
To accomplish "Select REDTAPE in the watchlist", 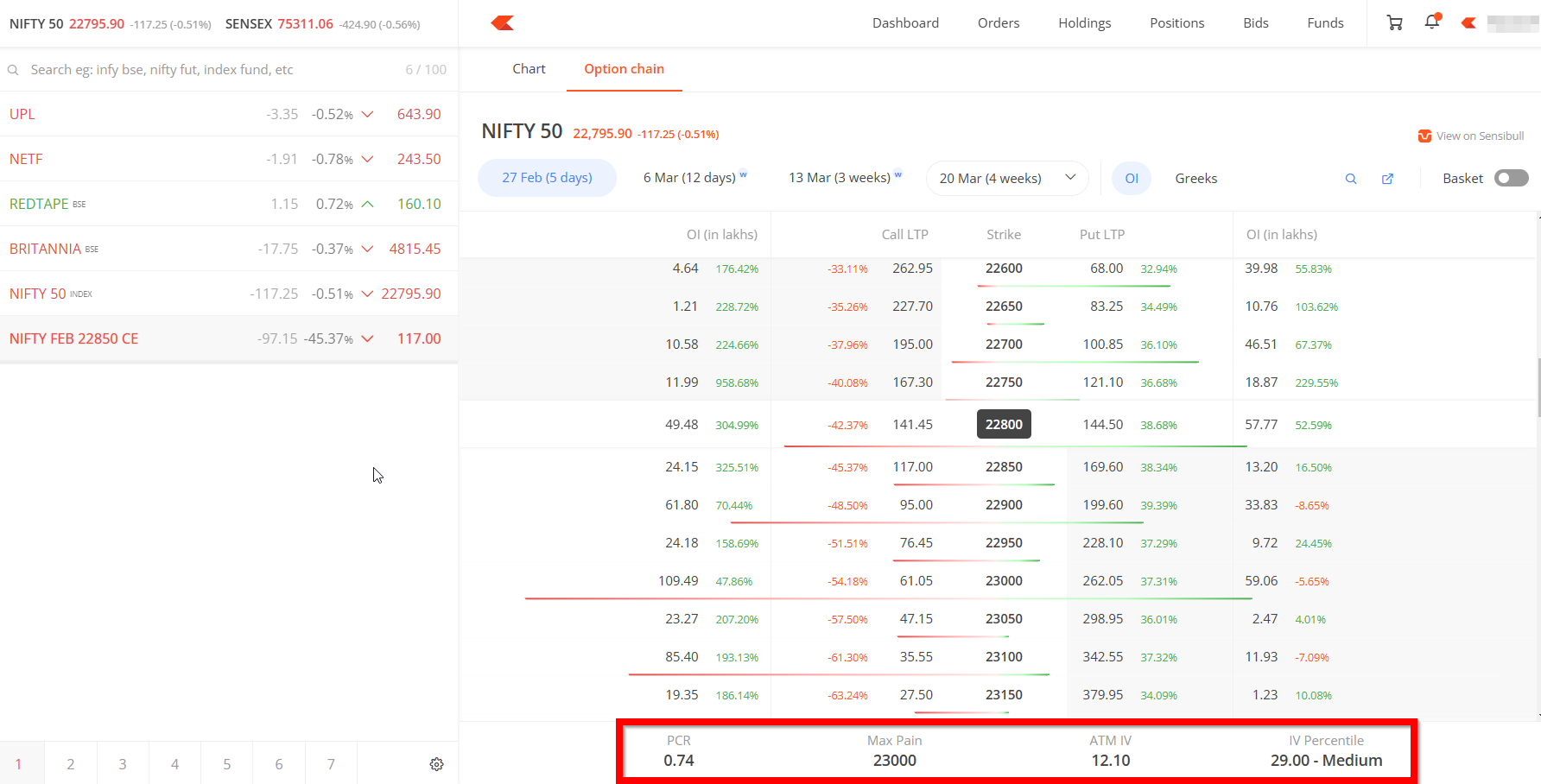I will (229, 204).
